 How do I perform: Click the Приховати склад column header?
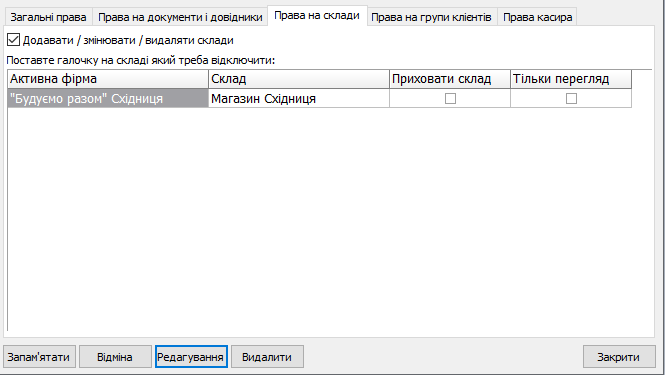pyautogui.click(x=450, y=79)
